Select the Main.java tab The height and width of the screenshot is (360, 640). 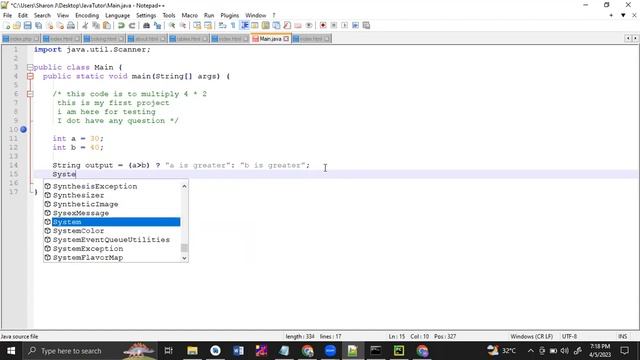pyautogui.click(x=271, y=39)
